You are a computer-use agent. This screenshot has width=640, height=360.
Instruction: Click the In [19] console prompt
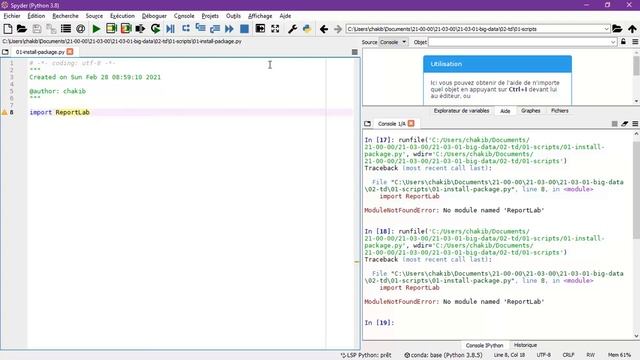[x=379, y=322]
